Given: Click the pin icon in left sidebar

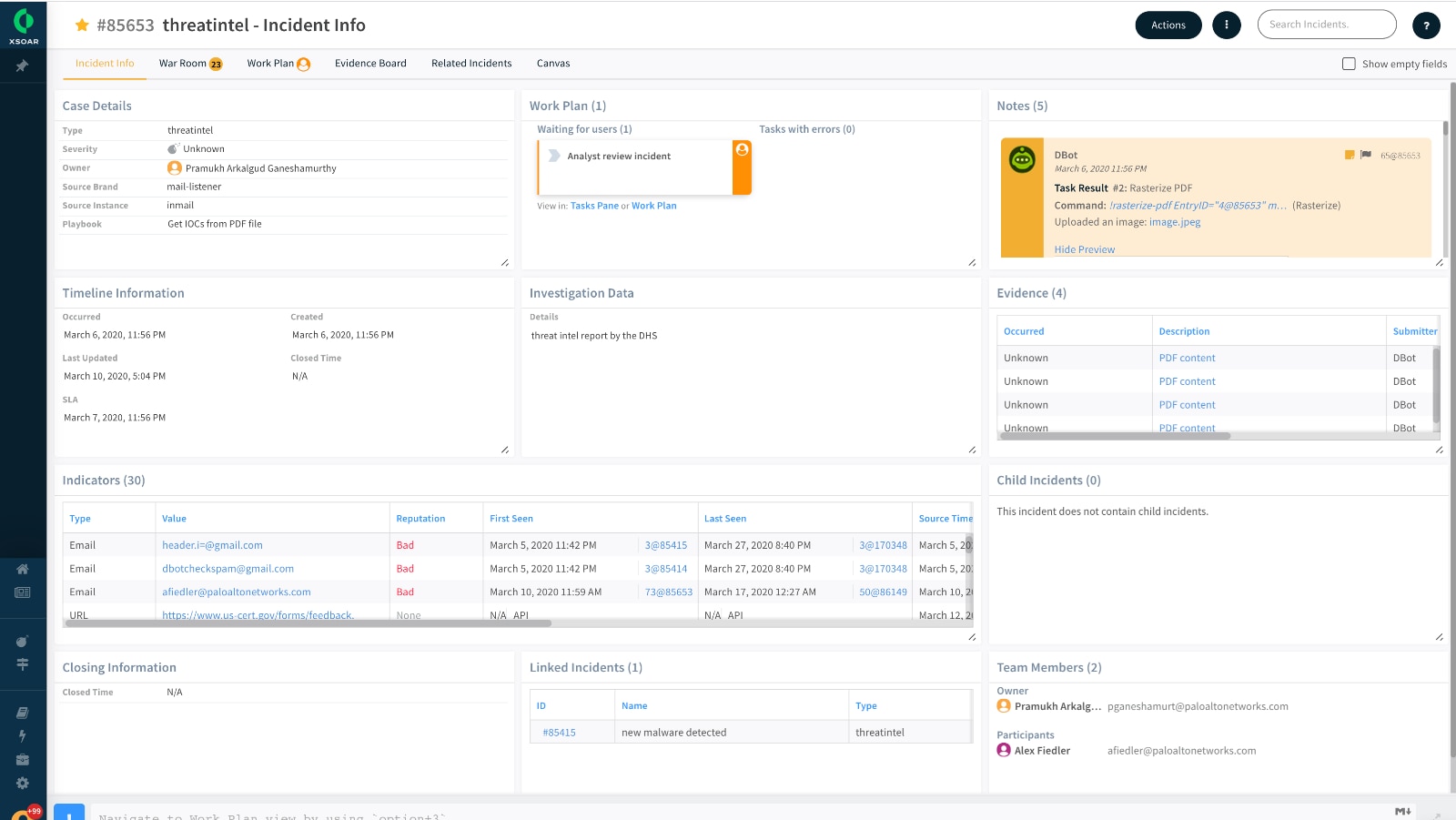Looking at the screenshot, I should click(23, 66).
